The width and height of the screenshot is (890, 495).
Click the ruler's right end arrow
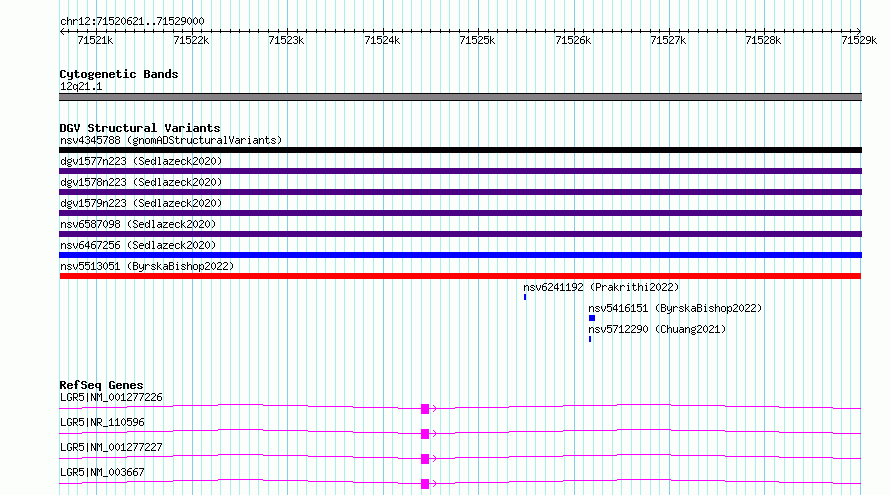pyautogui.click(x=858, y=31)
